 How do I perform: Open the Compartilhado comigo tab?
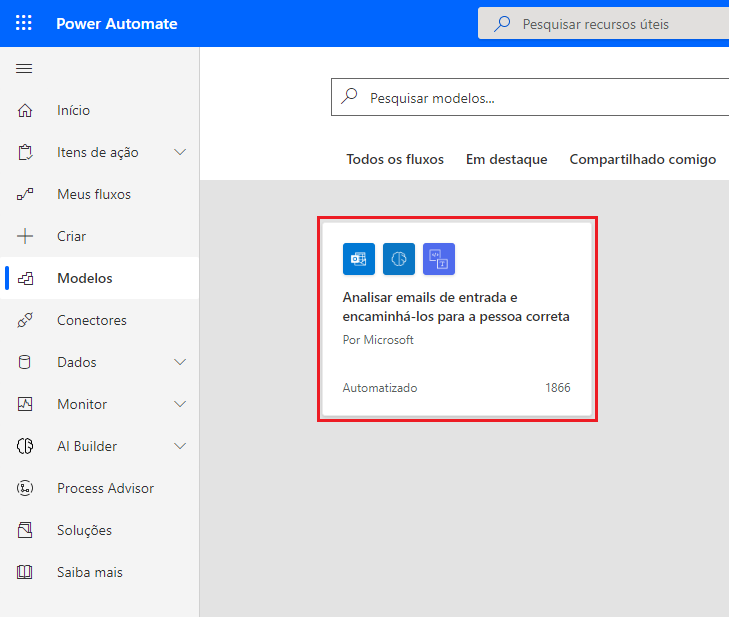click(x=643, y=159)
